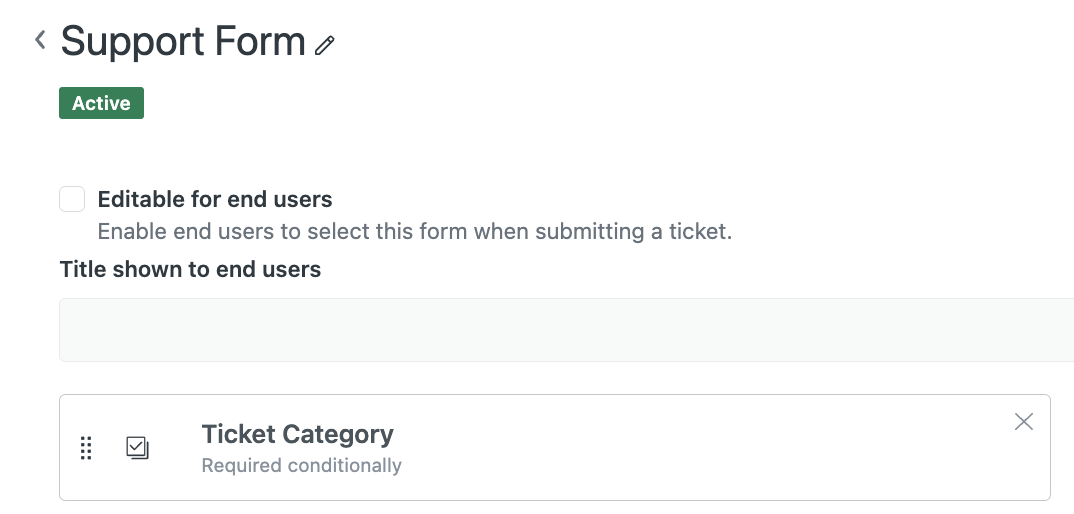Click the checkbox field-type icon in Ticket Category

pyautogui.click(x=137, y=448)
